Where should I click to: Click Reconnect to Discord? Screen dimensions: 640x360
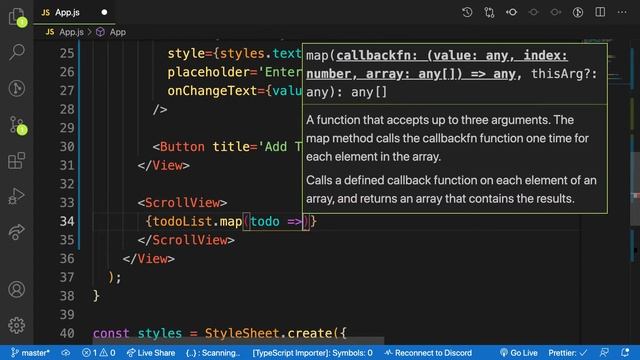[x=428, y=353]
